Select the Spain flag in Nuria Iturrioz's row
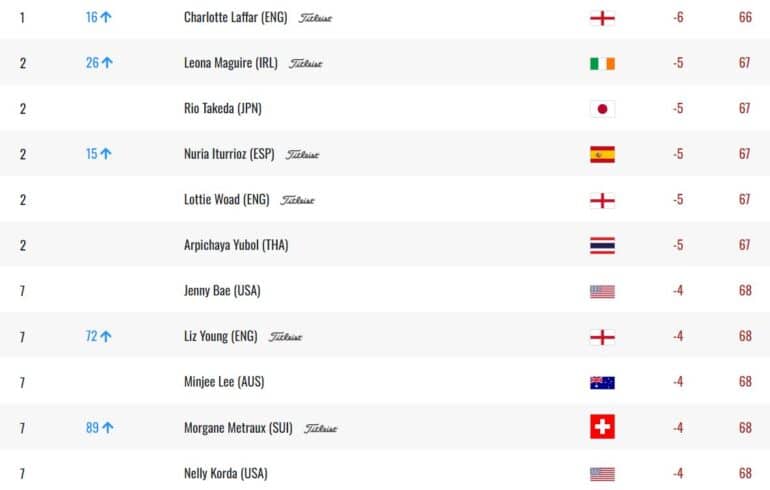This screenshot has width=770, height=490. point(602,155)
